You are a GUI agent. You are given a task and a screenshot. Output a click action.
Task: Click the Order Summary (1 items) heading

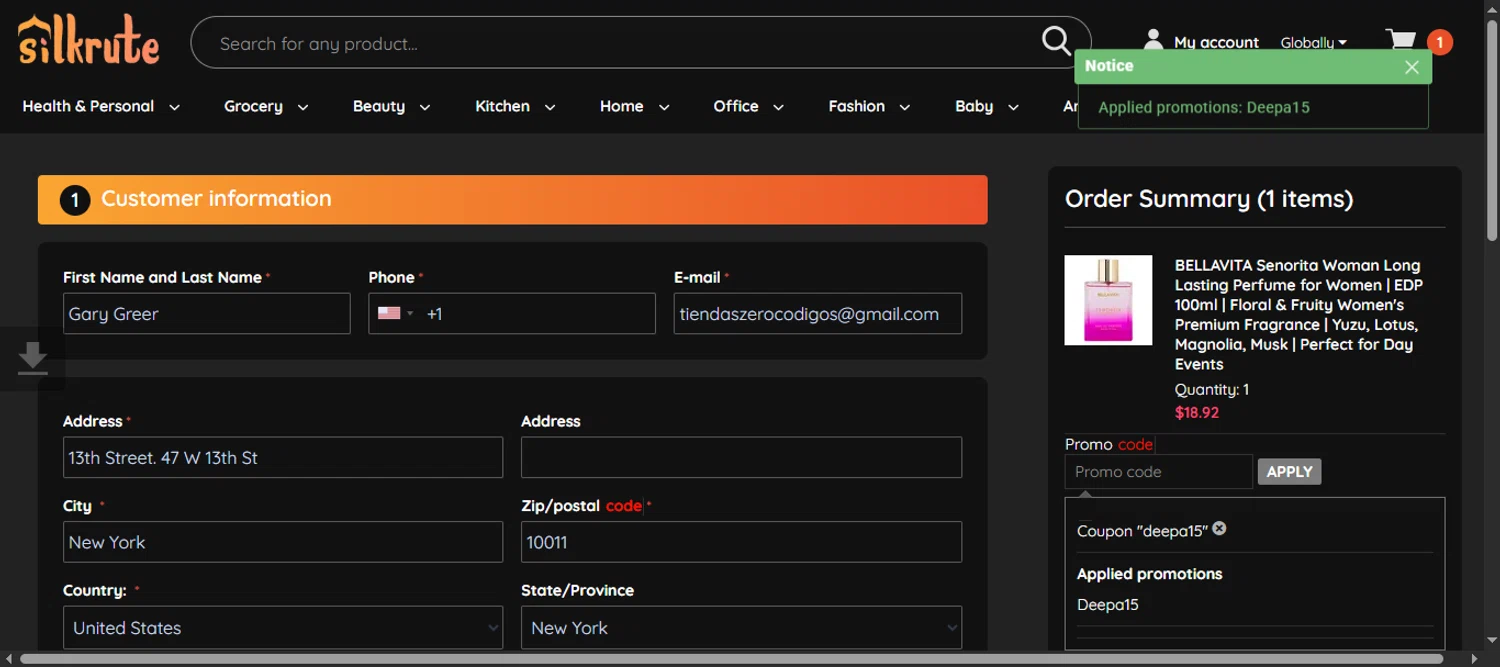coord(1209,198)
